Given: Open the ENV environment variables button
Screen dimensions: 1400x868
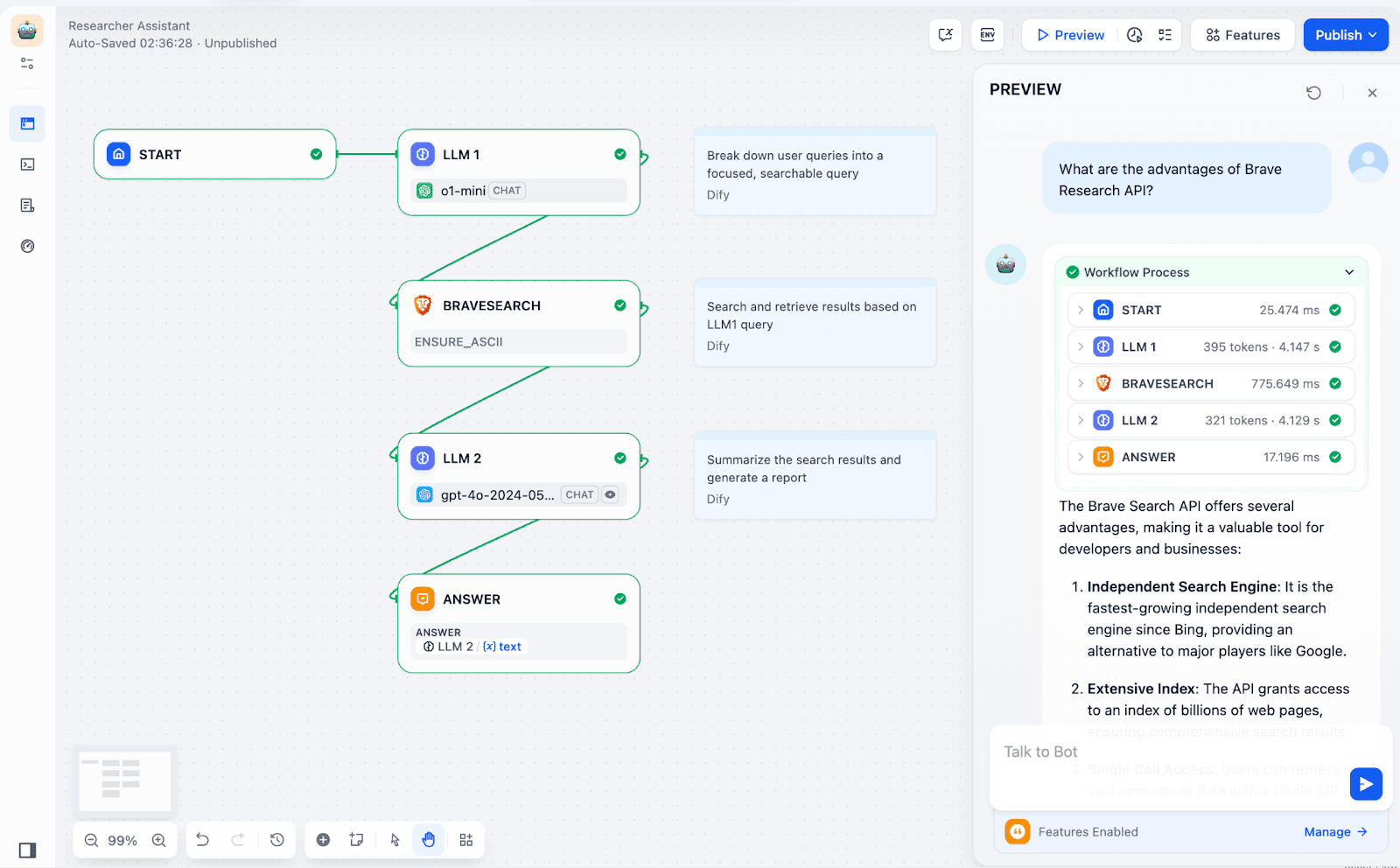Looking at the screenshot, I should (x=988, y=35).
